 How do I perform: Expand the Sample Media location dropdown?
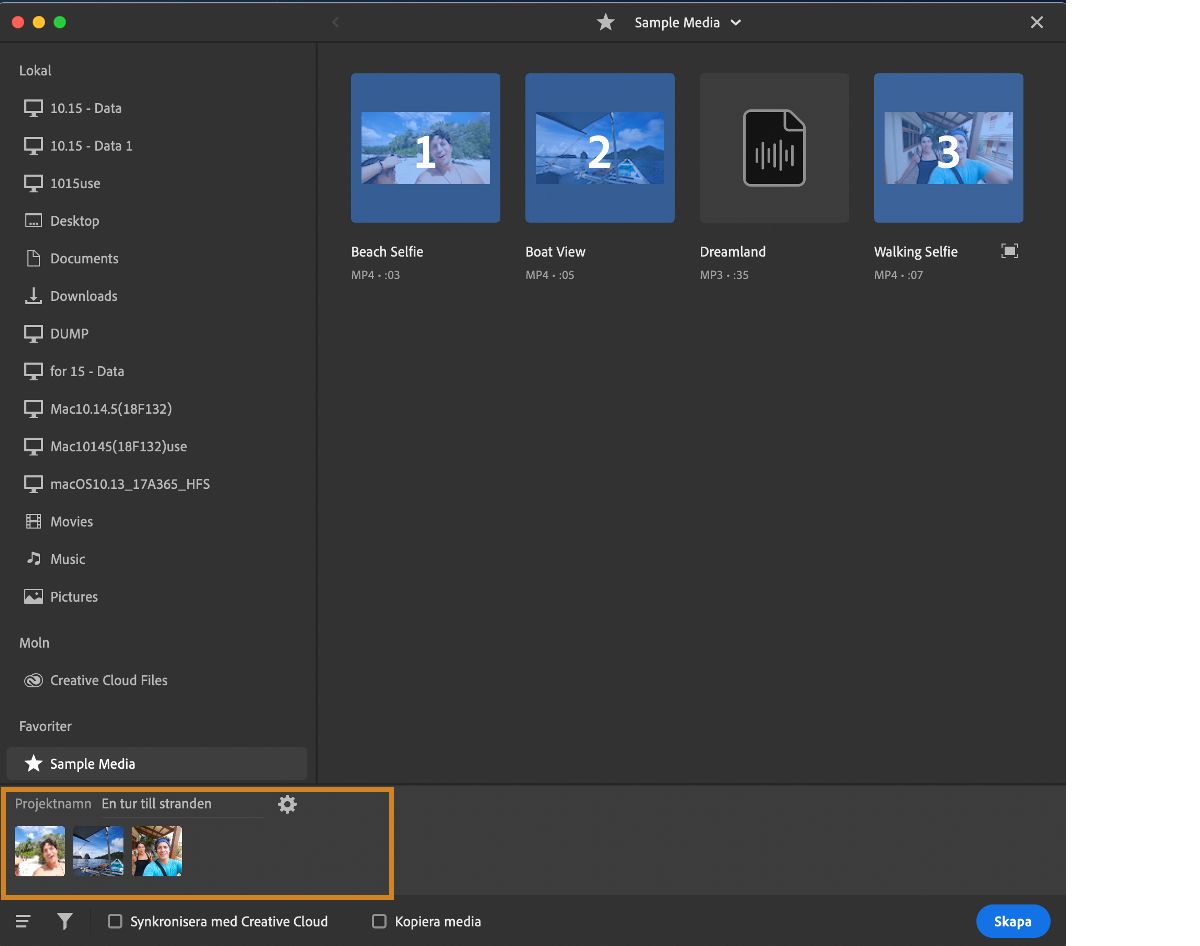click(736, 22)
